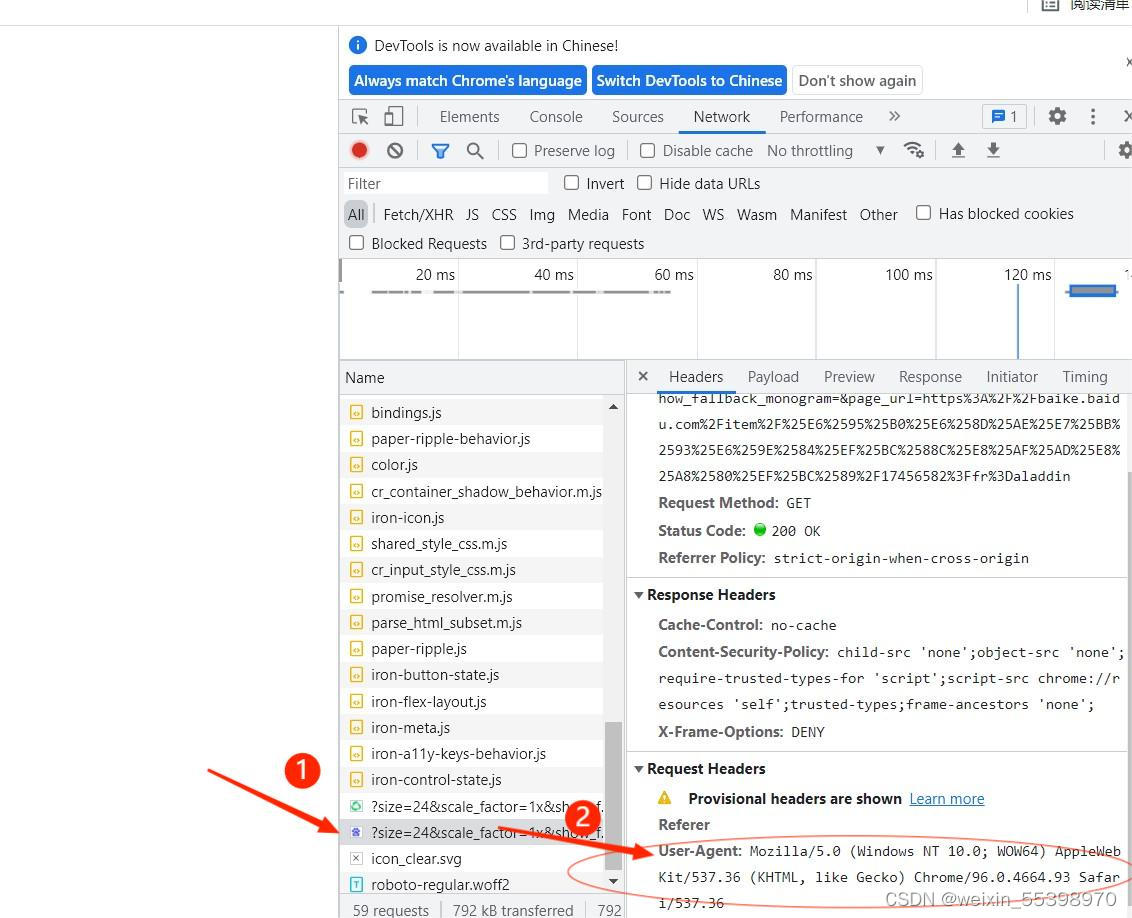
Task: Click scroll-up arrow of request list
Action: pyautogui.click(x=613, y=407)
